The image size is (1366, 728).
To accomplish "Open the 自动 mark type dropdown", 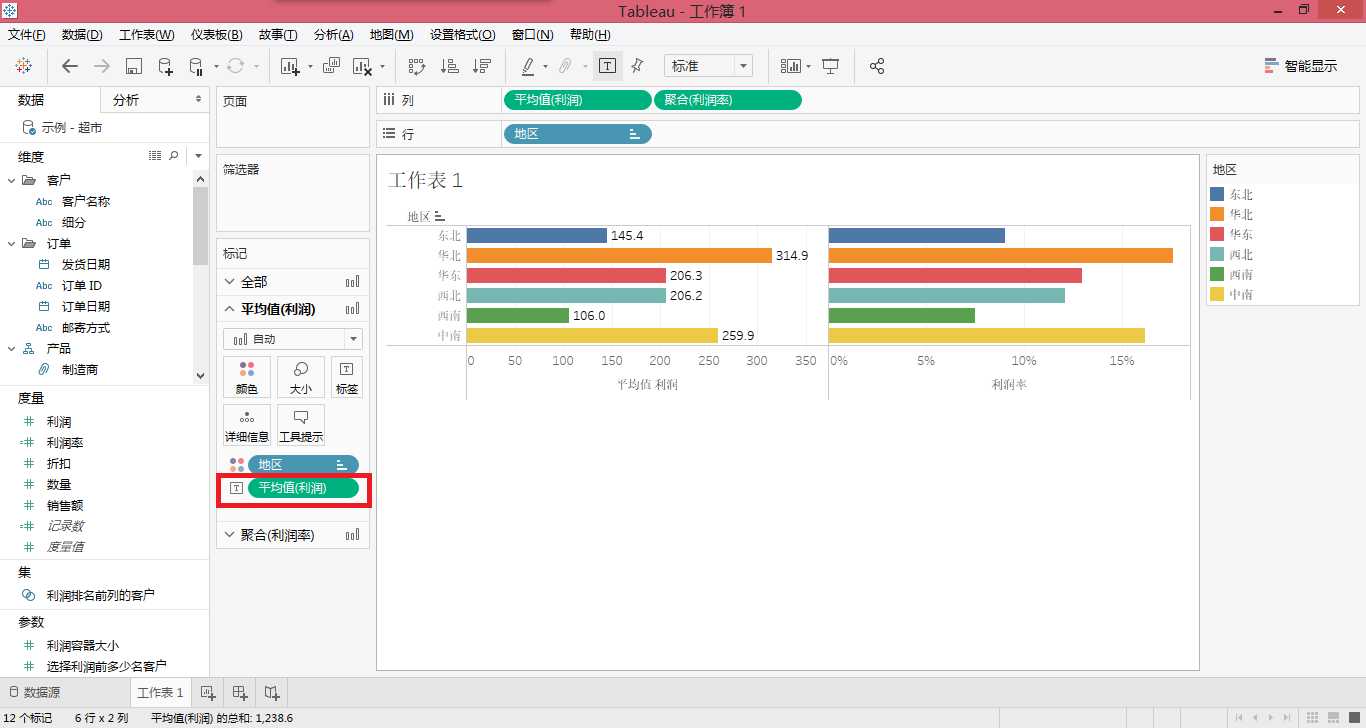I will pos(292,339).
